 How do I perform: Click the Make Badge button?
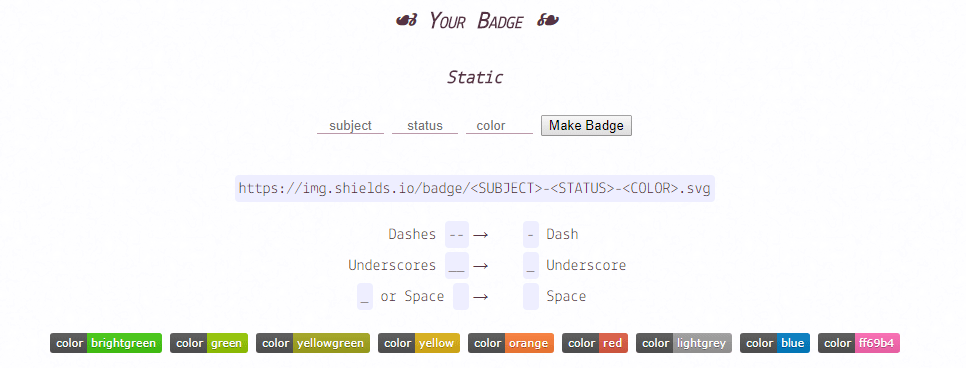[586, 126]
